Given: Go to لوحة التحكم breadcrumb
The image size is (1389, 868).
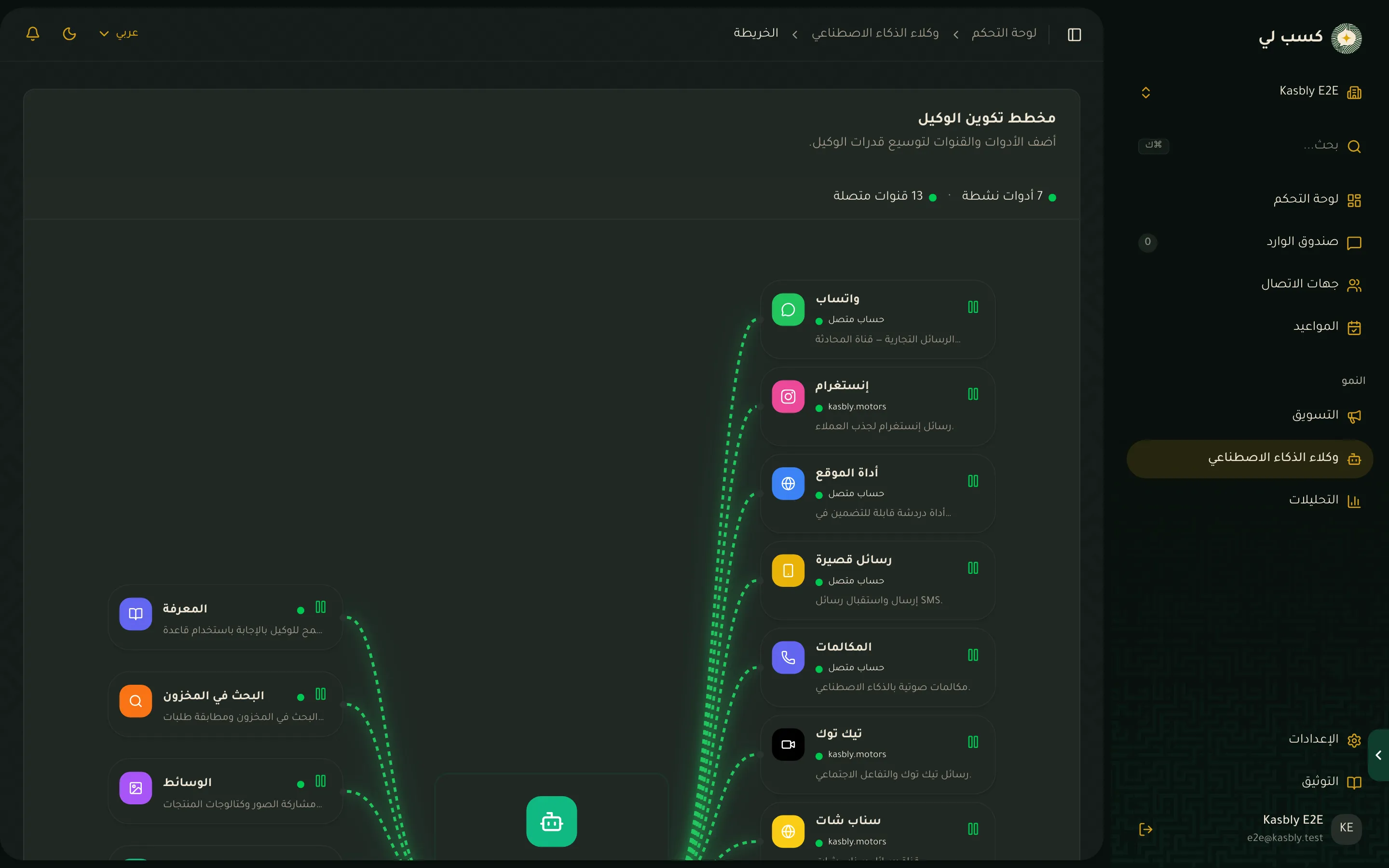Looking at the screenshot, I should click(x=1004, y=33).
